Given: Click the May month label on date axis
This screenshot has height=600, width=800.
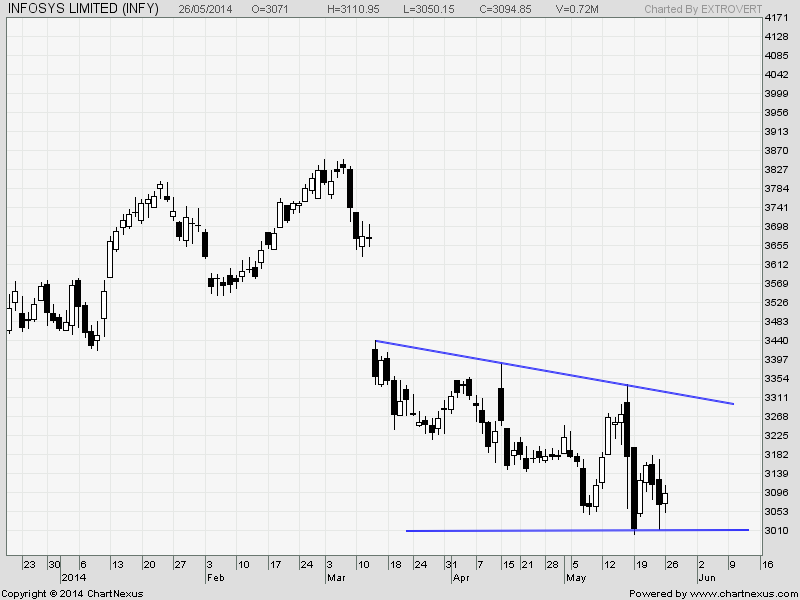Looking at the screenshot, I should [x=577, y=578].
